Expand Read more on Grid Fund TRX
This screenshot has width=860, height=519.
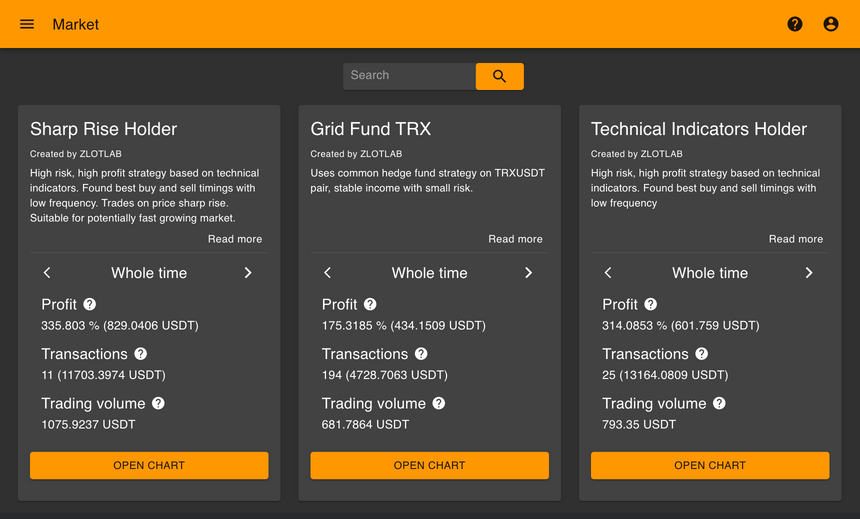click(x=515, y=239)
